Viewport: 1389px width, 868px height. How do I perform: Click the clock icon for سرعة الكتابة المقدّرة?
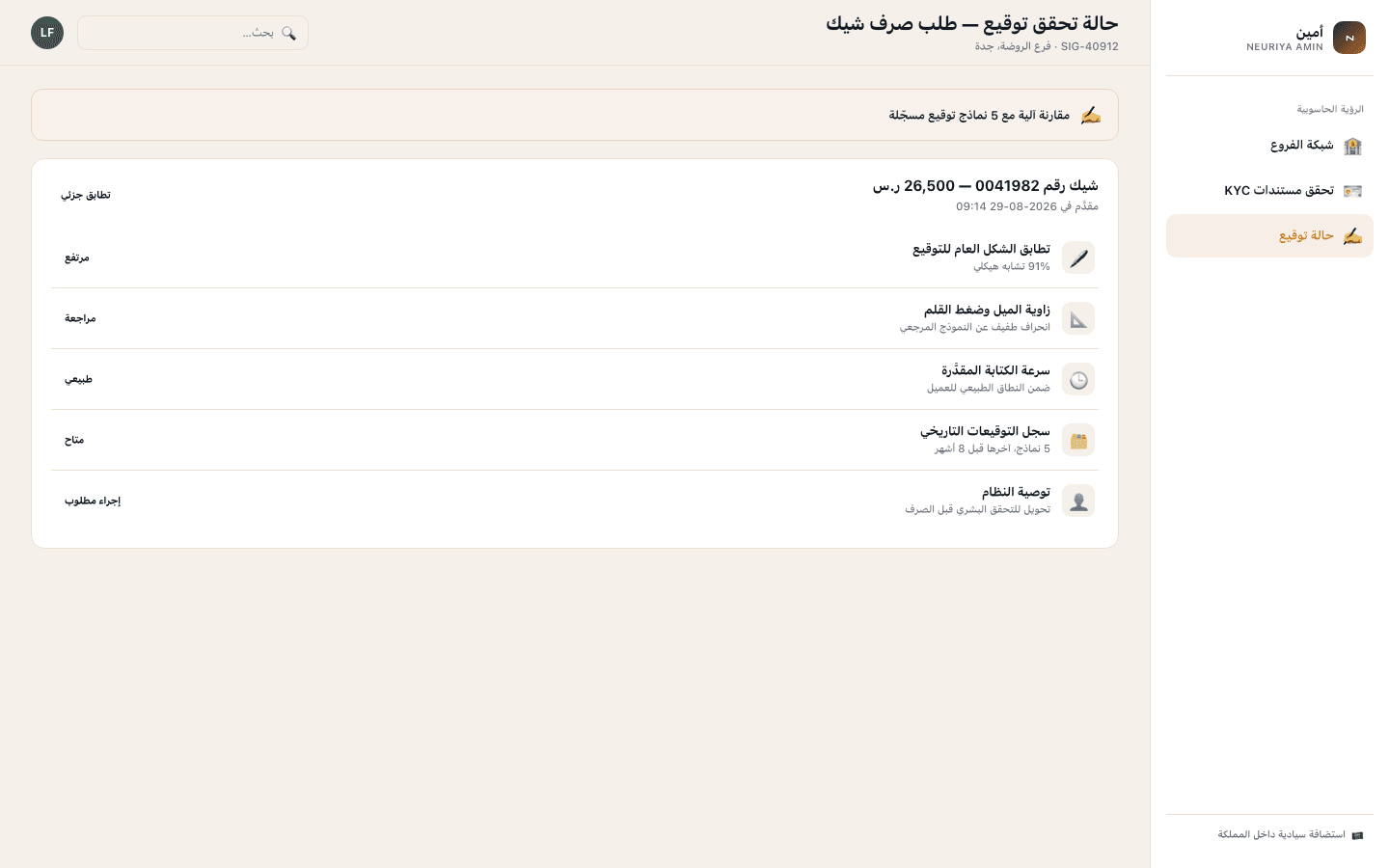1078,379
